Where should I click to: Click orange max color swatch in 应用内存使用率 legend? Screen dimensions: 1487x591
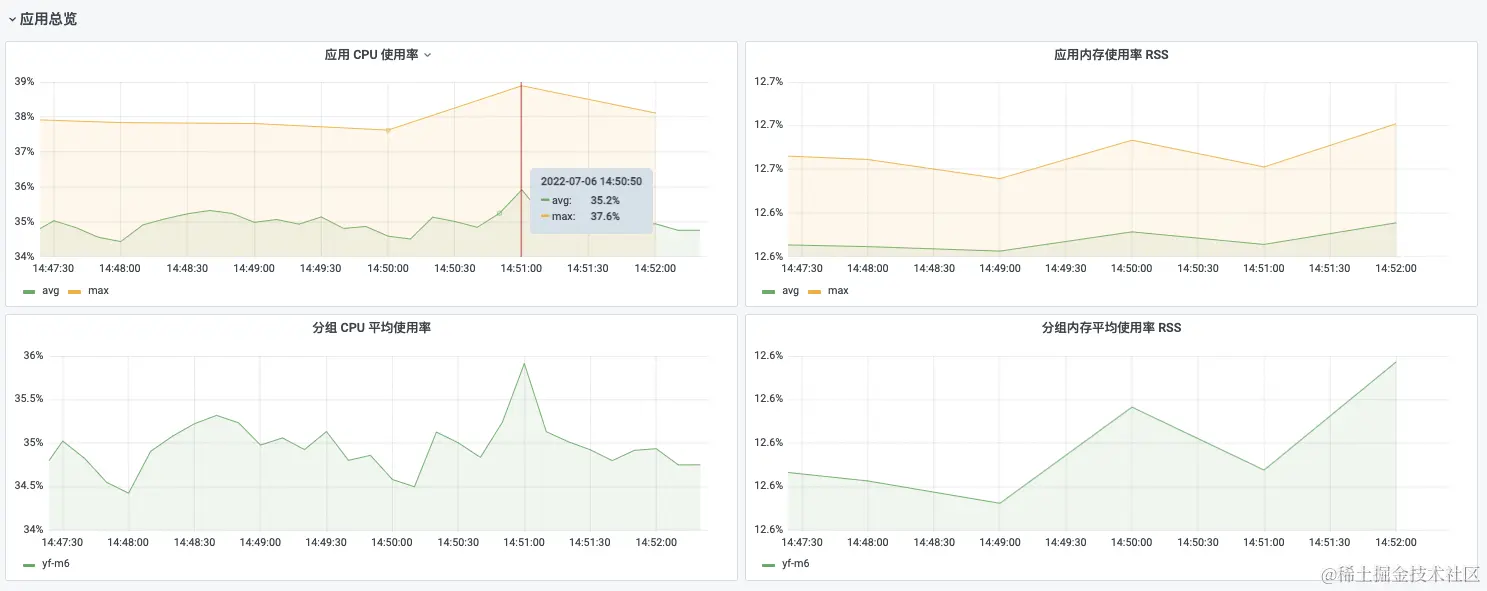pyautogui.click(x=815, y=292)
